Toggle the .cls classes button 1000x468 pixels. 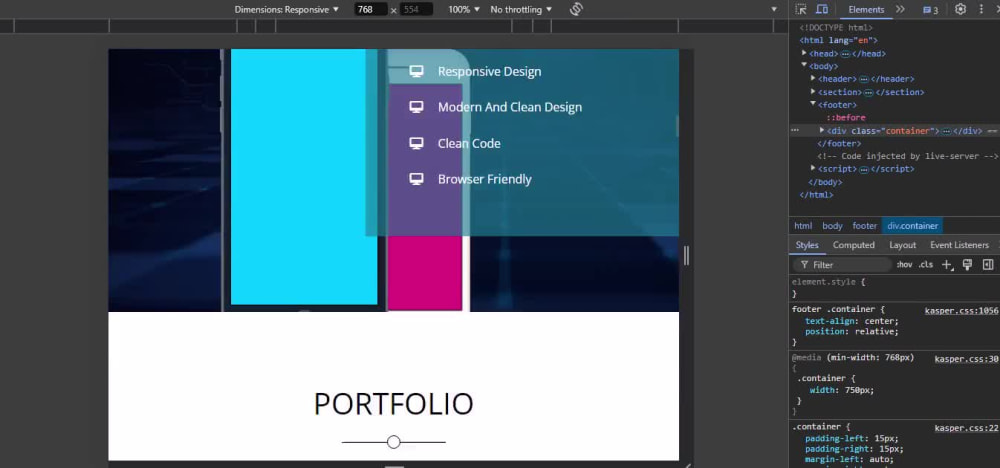click(x=925, y=265)
